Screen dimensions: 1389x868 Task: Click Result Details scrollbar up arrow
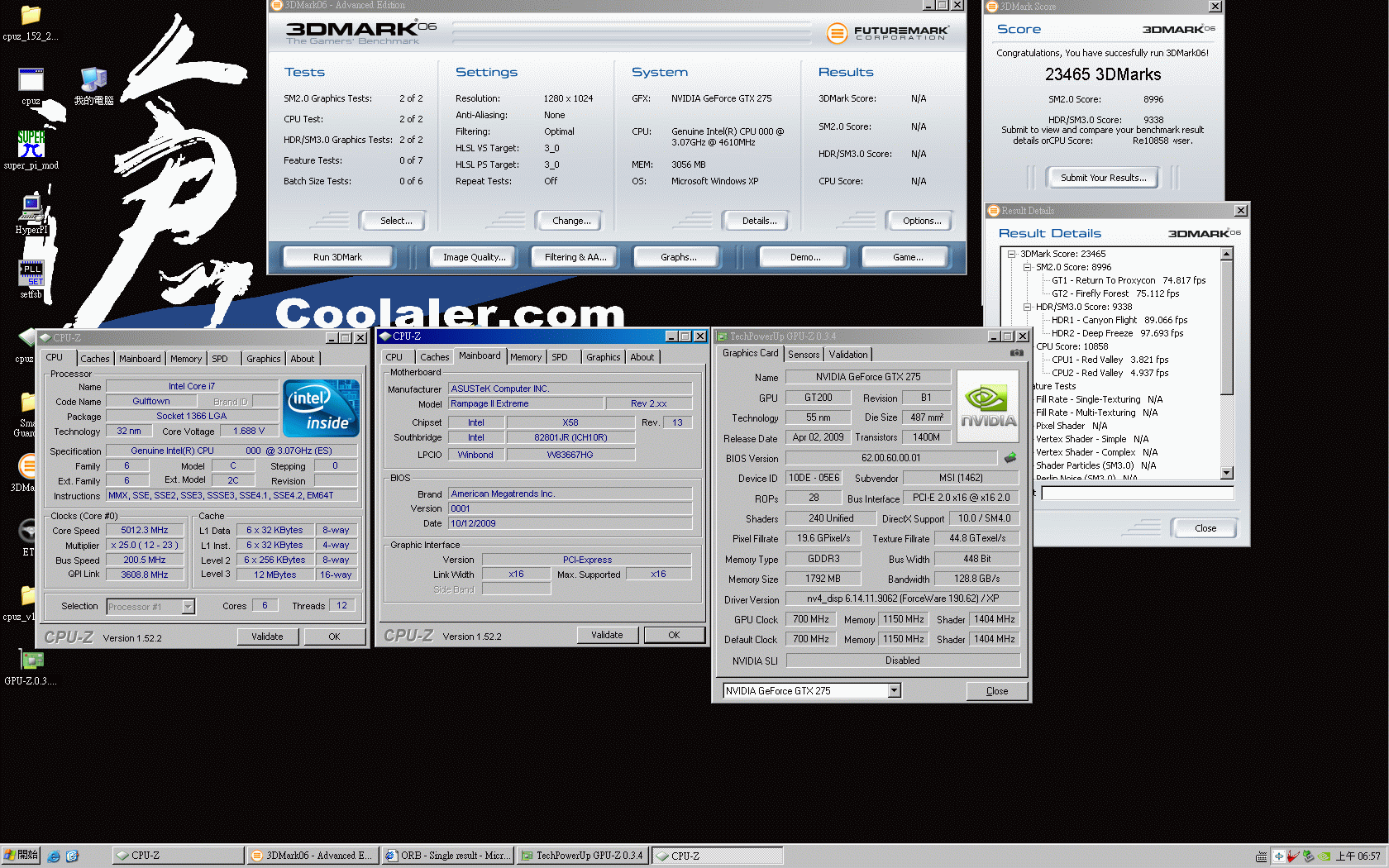[x=1227, y=254]
